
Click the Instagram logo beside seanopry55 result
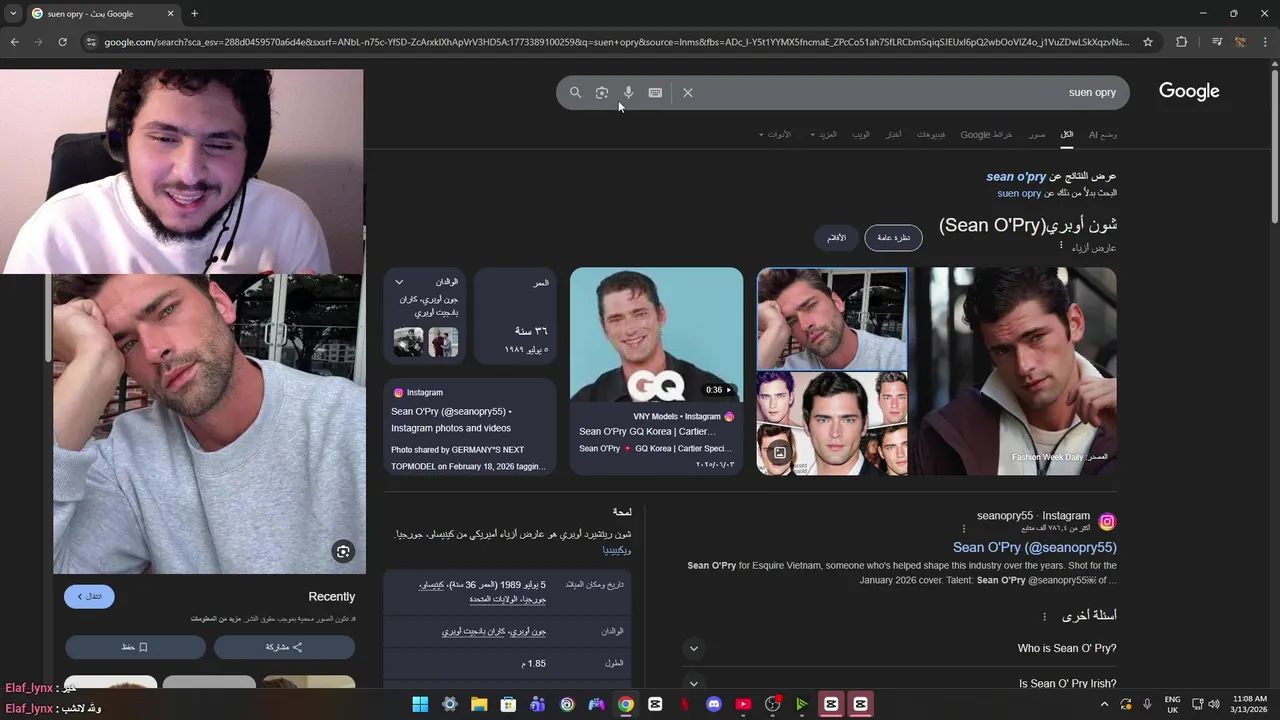(x=1107, y=522)
